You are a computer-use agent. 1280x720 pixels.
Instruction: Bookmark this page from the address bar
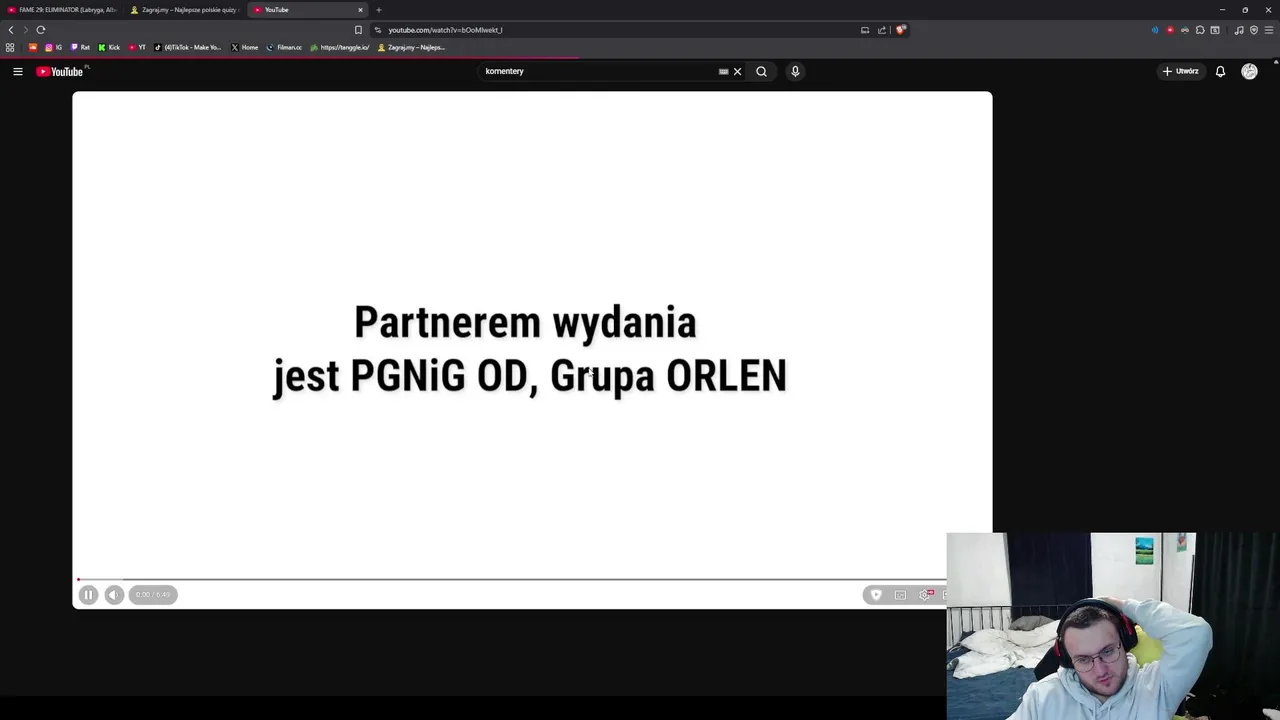click(x=358, y=30)
